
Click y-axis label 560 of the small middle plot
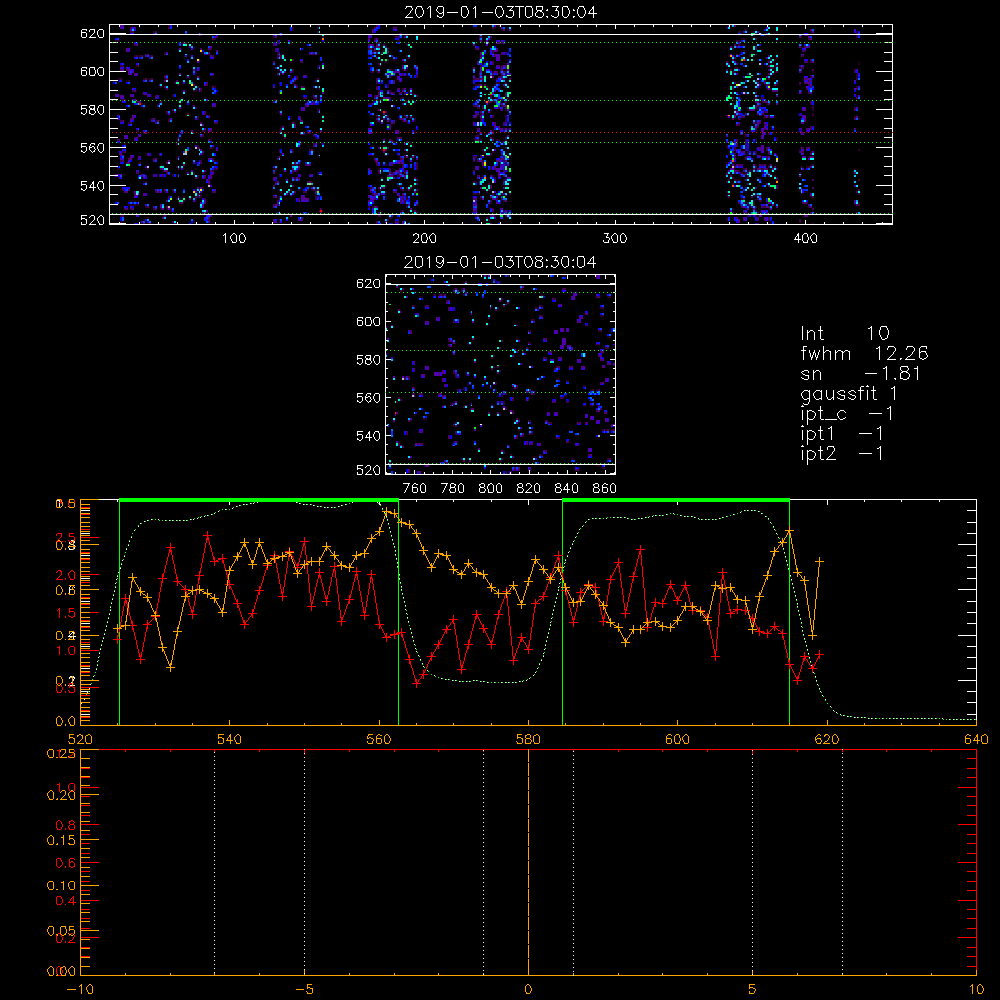(368, 397)
